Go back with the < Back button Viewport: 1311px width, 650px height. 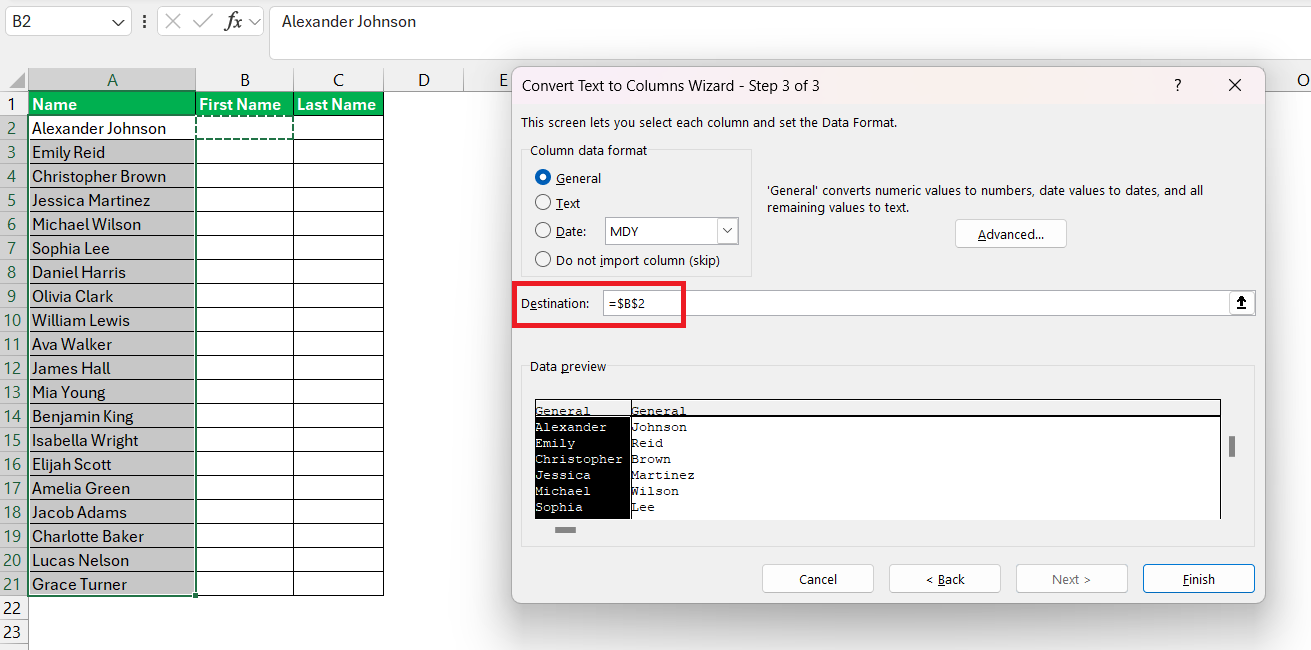[x=945, y=579]
